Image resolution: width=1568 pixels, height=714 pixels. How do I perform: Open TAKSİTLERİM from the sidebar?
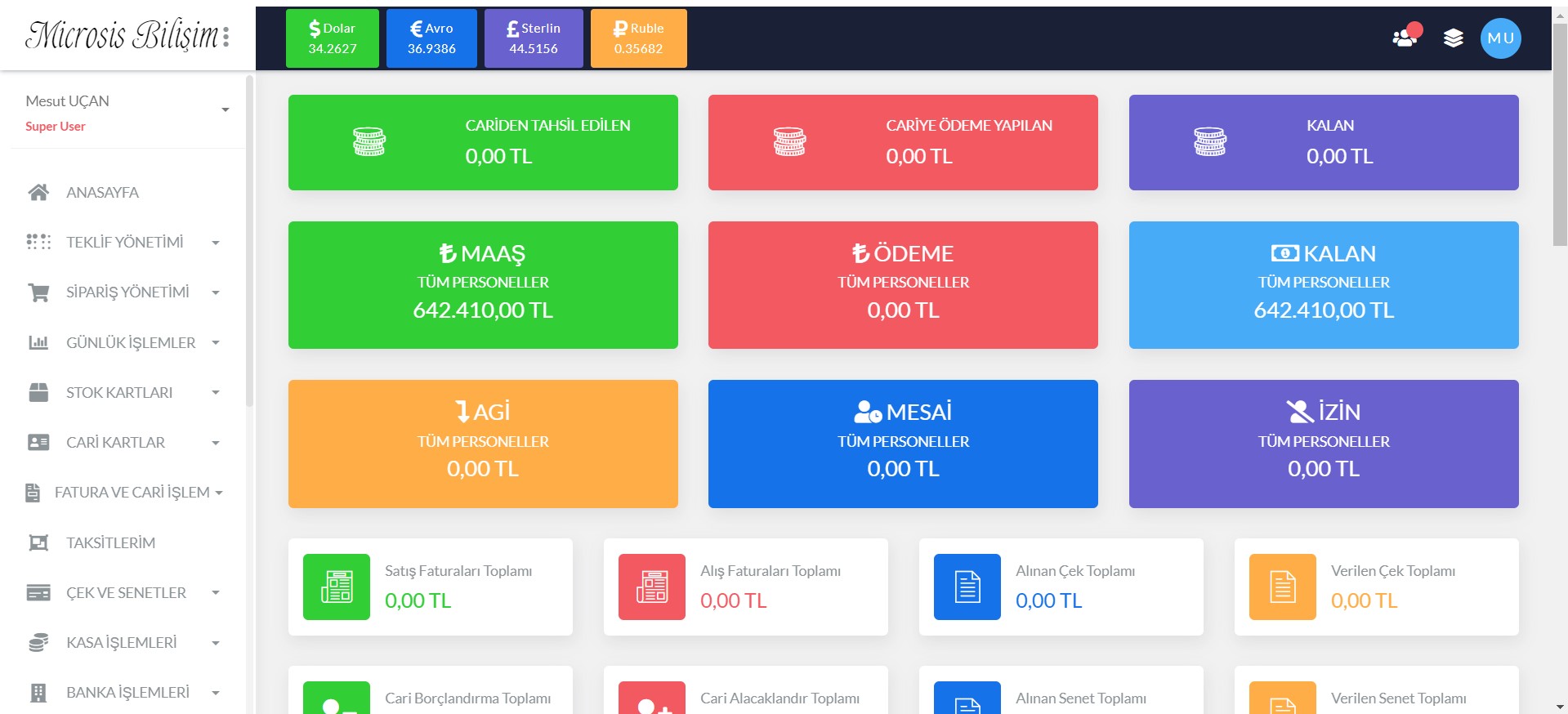click(x=110, y=542)
